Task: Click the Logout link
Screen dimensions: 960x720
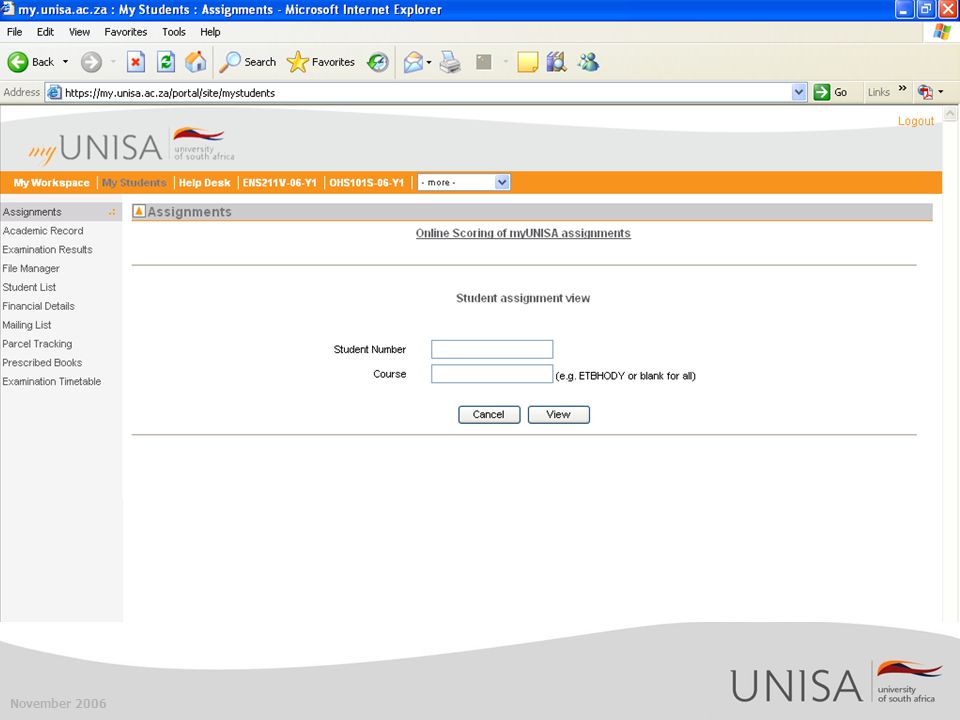Action: (x=915, y=121)
